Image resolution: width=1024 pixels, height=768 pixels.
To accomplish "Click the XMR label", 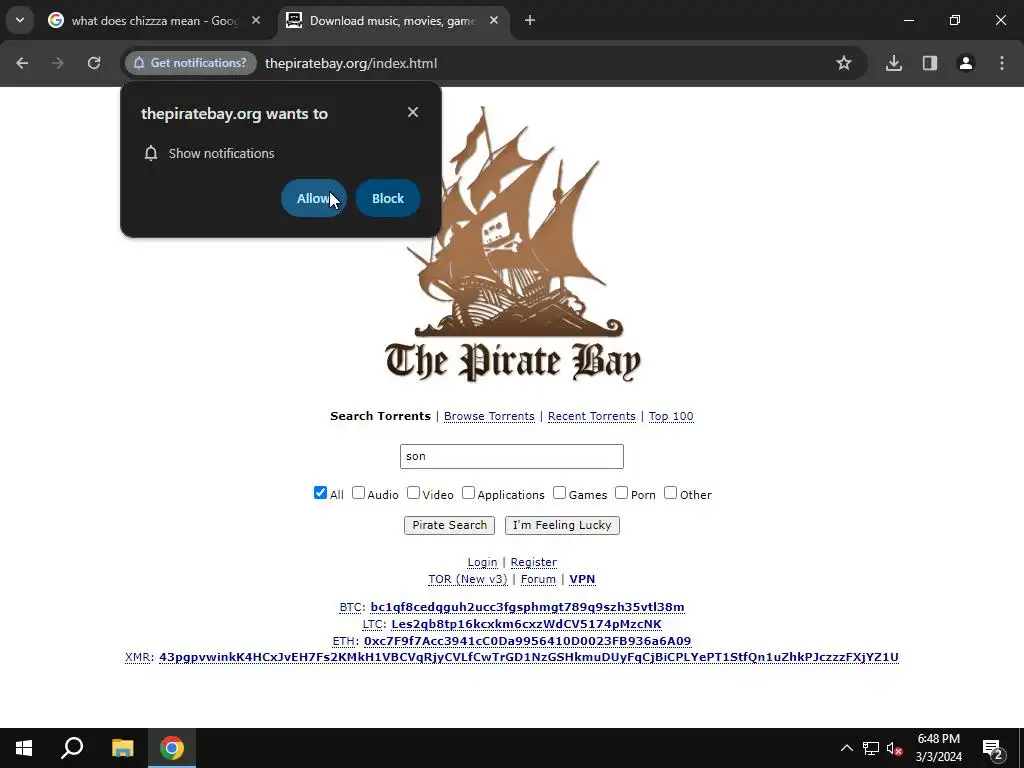I will tap(138, 657).
